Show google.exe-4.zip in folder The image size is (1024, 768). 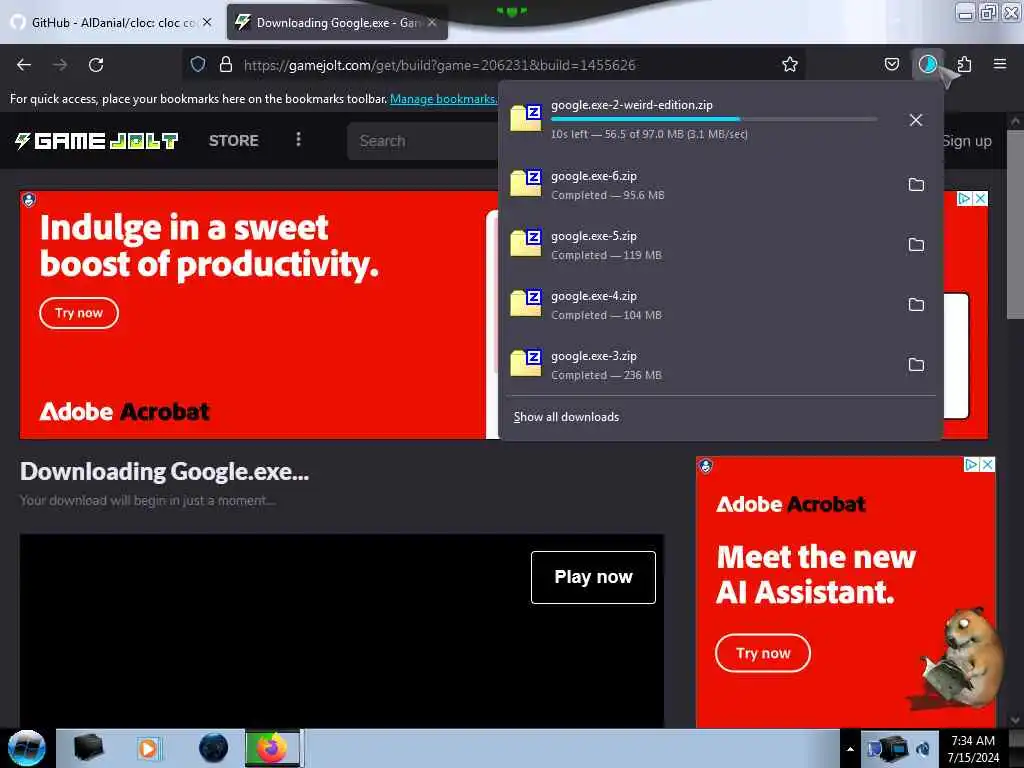click(916, 305)
